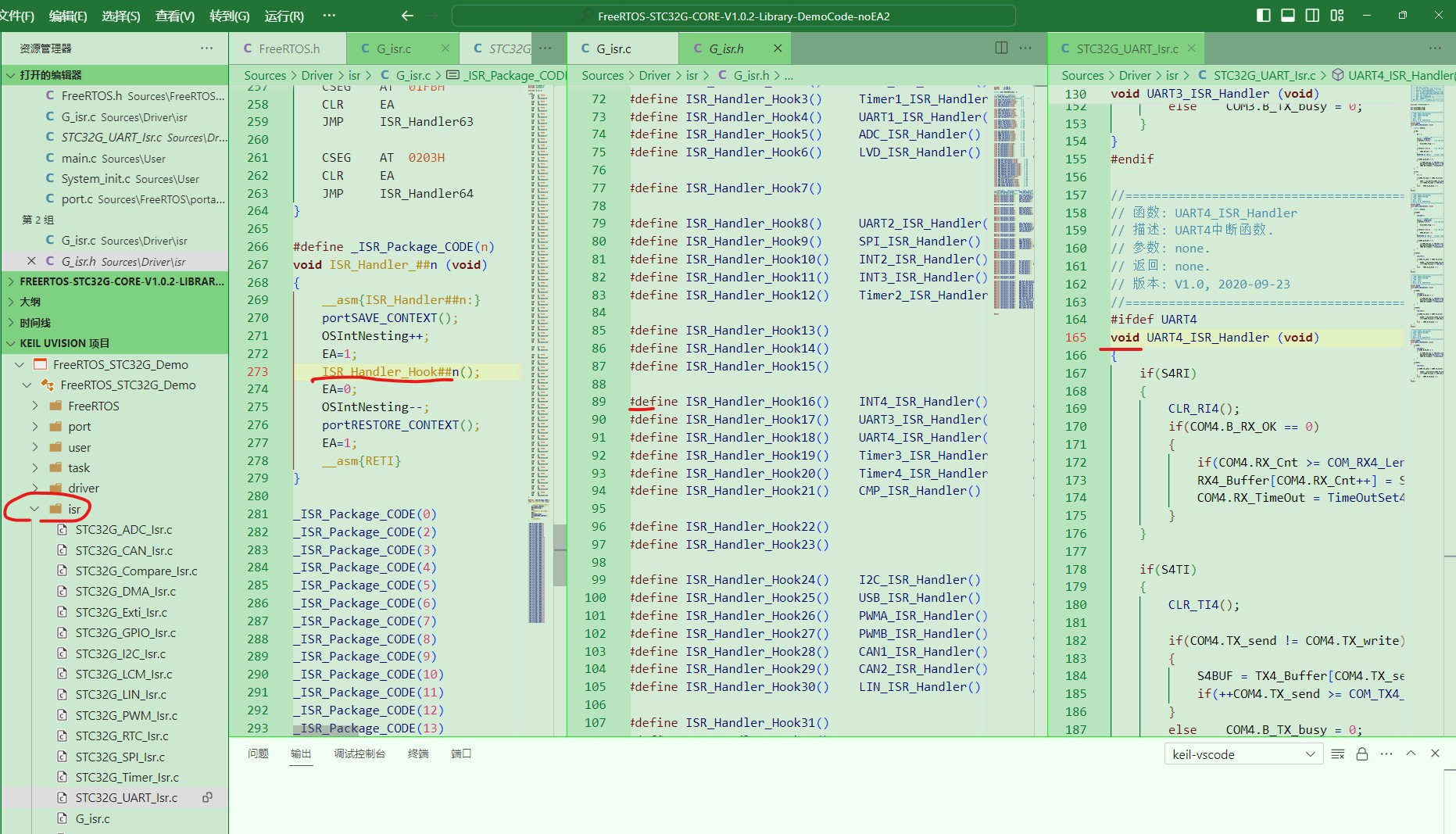Open 转到(G) menu
1456x834 pixels.
pyautogui.click(x=230, y=16)
